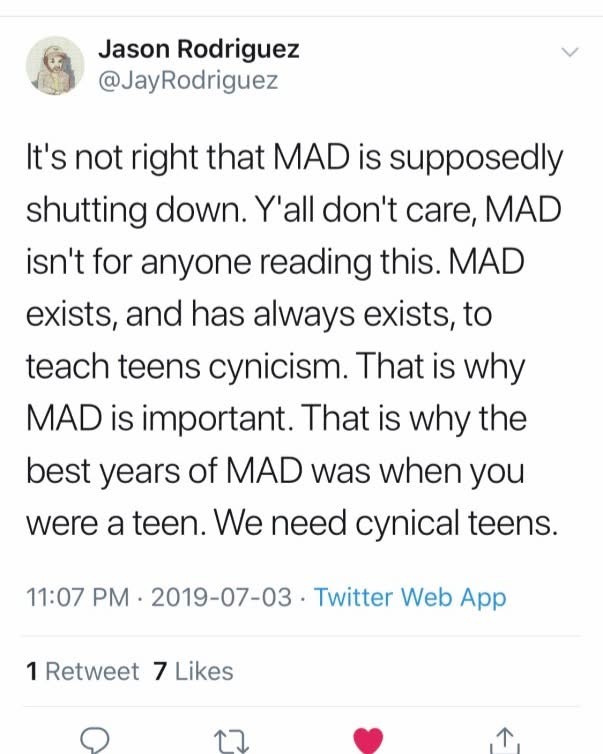Expand the tweet options chevron
The width and height of the screenshot is (603, 754).
[x=570, y=52]
